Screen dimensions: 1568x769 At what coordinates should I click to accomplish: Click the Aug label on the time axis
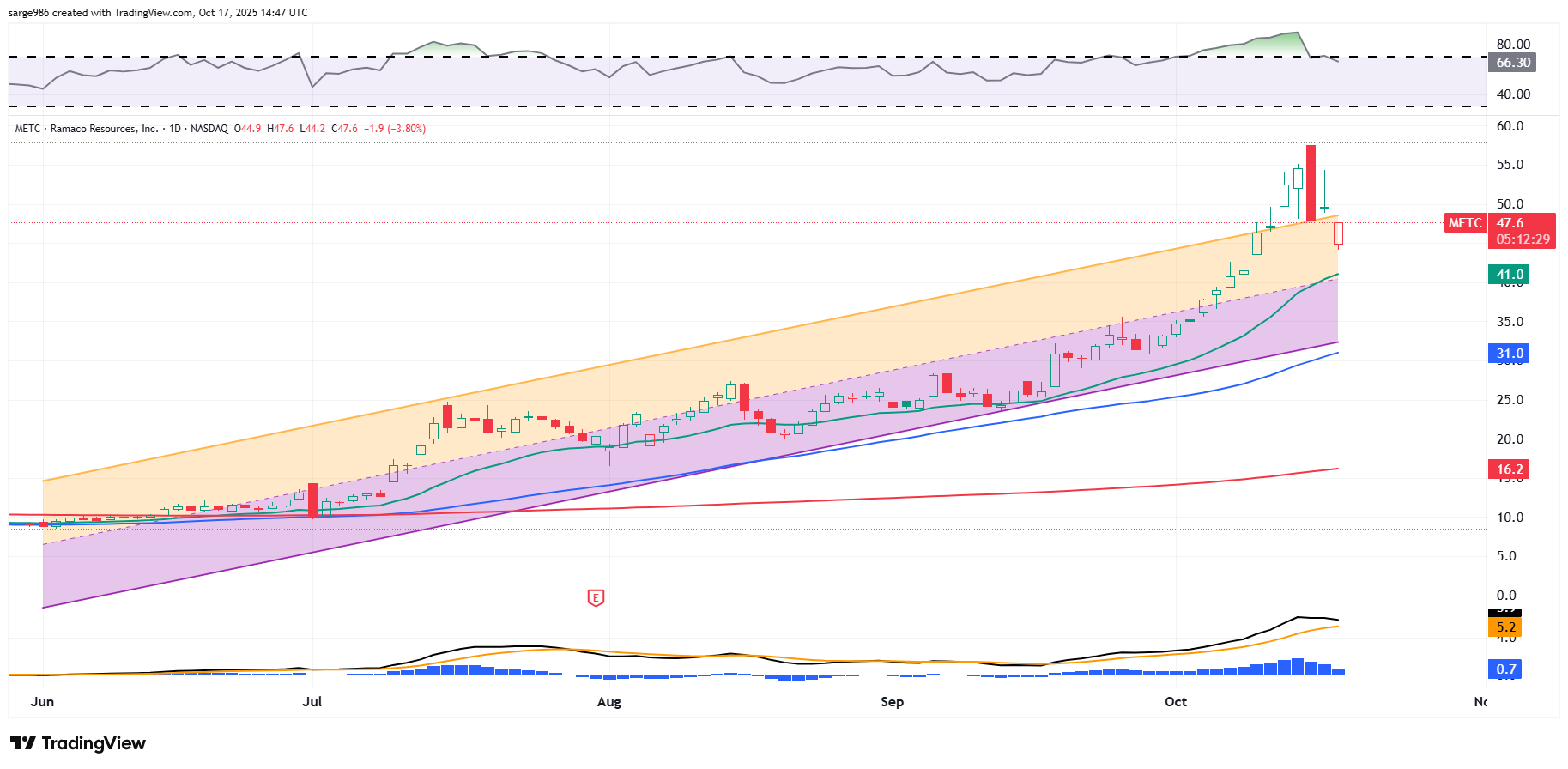tap(608, 702)
